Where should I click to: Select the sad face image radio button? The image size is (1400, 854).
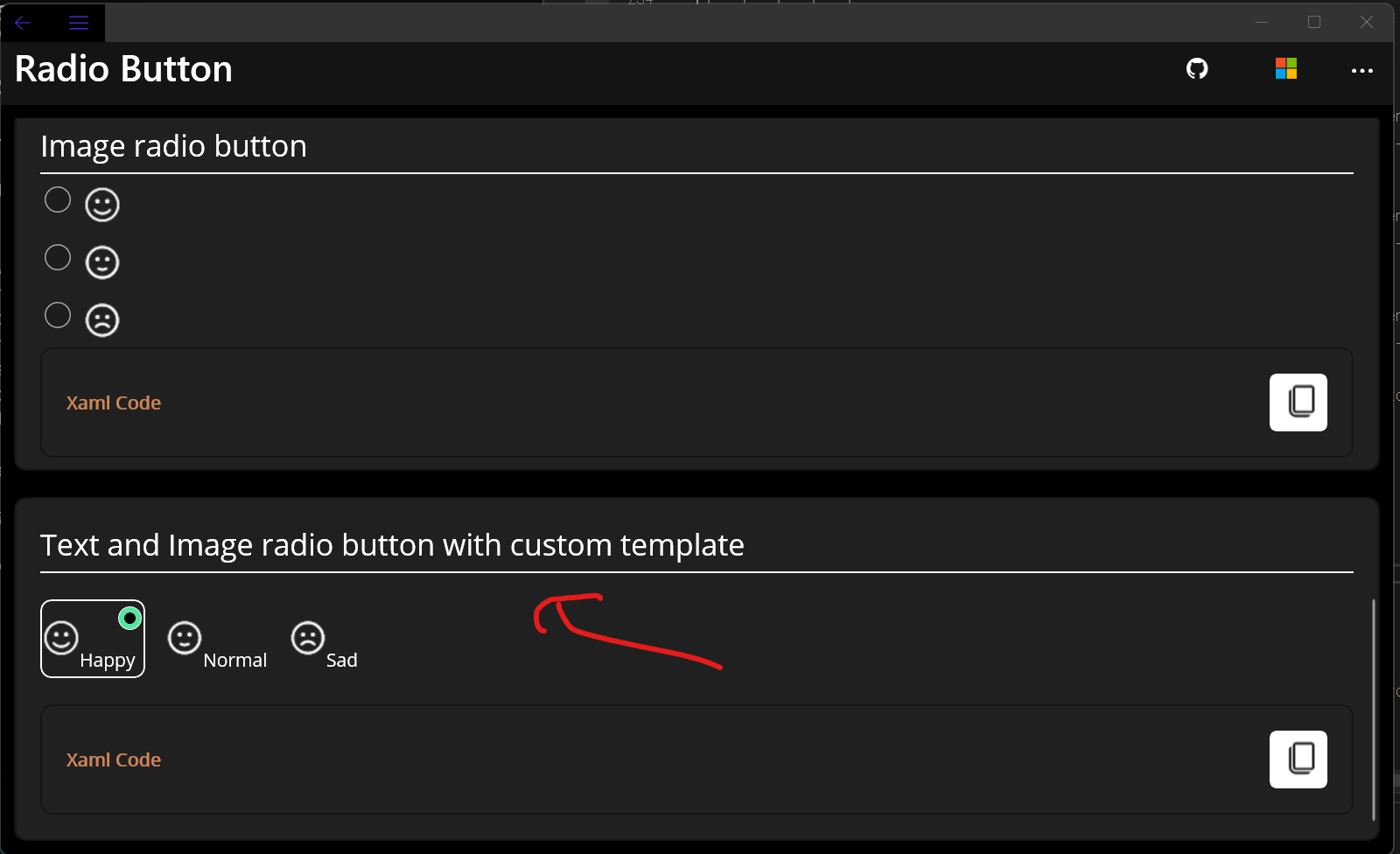click(x=57, y=314)
